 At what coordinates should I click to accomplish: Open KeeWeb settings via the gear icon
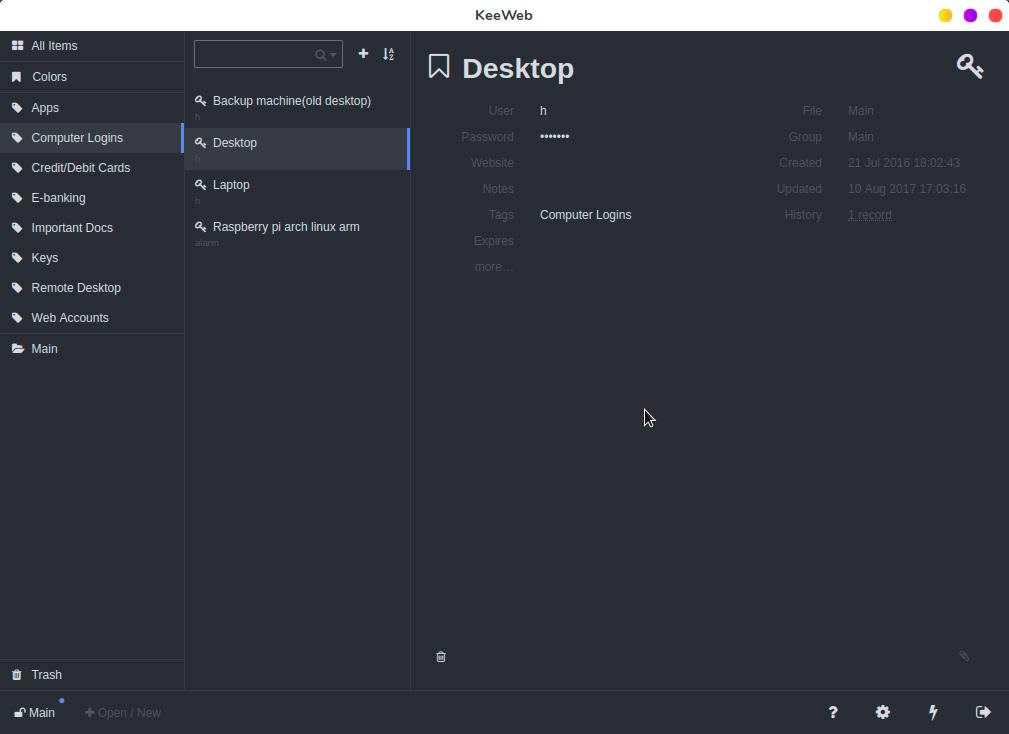pos(883,712)
